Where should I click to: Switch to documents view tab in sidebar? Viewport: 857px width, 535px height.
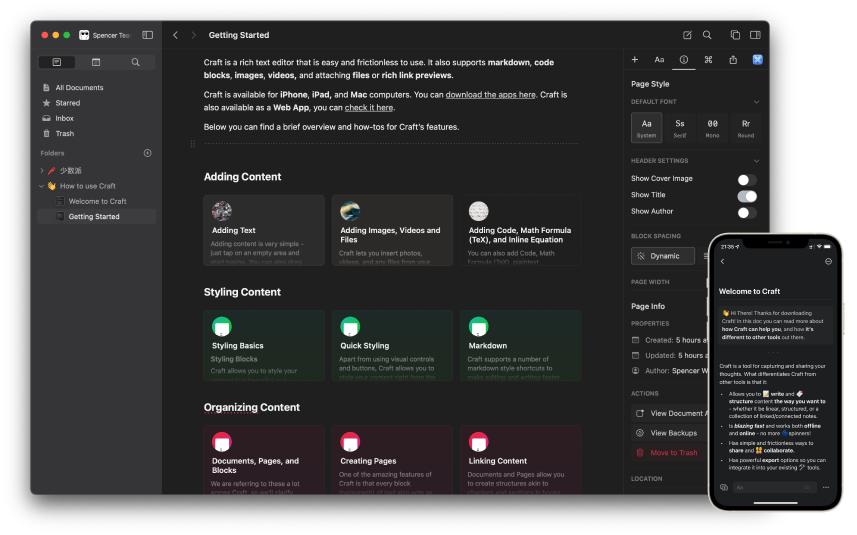[57, 62]
